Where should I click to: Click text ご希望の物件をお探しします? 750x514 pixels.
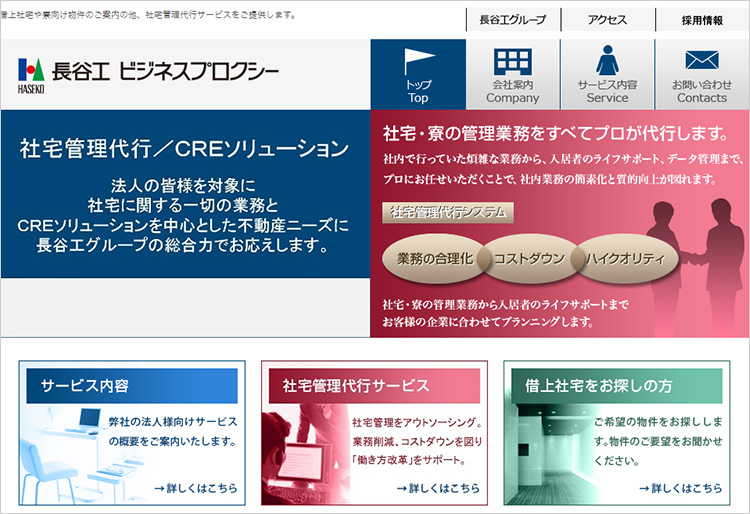coord(659,431)
